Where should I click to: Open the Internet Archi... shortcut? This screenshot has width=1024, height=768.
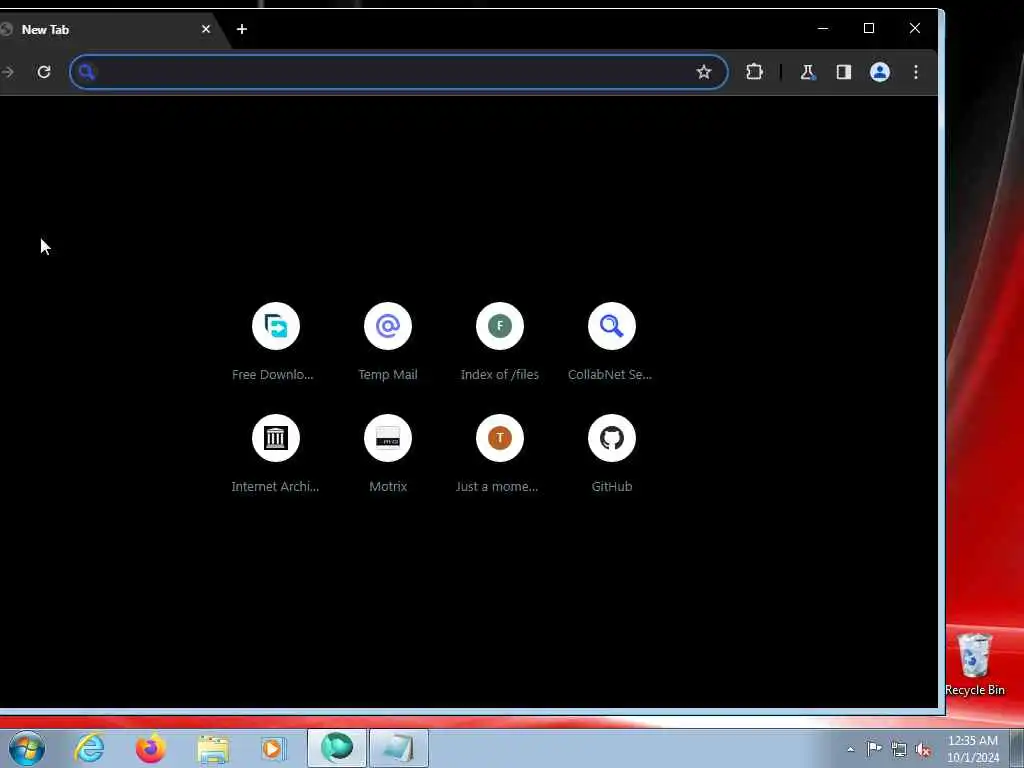tap(275, 453)
